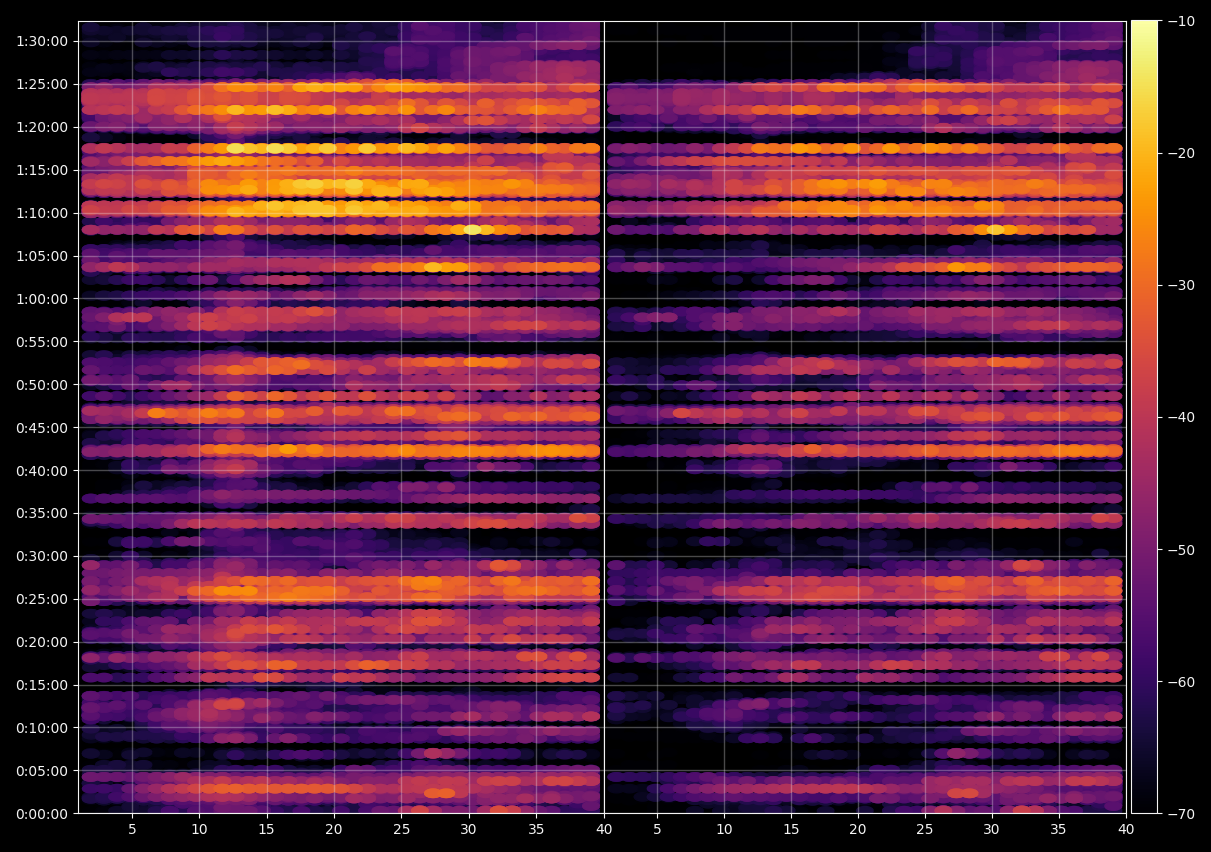Click x-axis label 25 under left heatmap
Screen dimensions: 1211x852
click(x=401, y=829)
